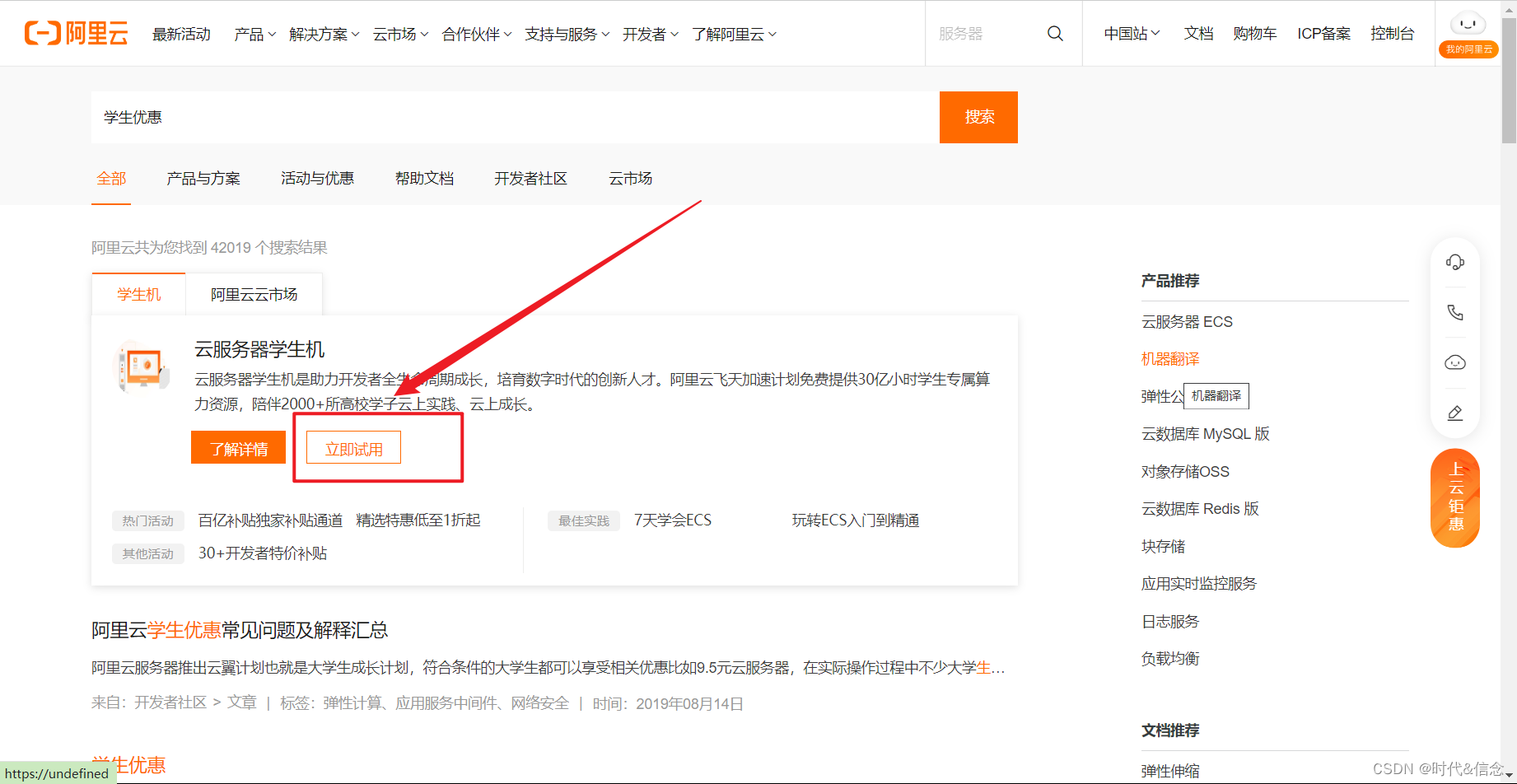Open the 上云钜惠 promotion badge
1517x784 pixels.
(1455, 497)
